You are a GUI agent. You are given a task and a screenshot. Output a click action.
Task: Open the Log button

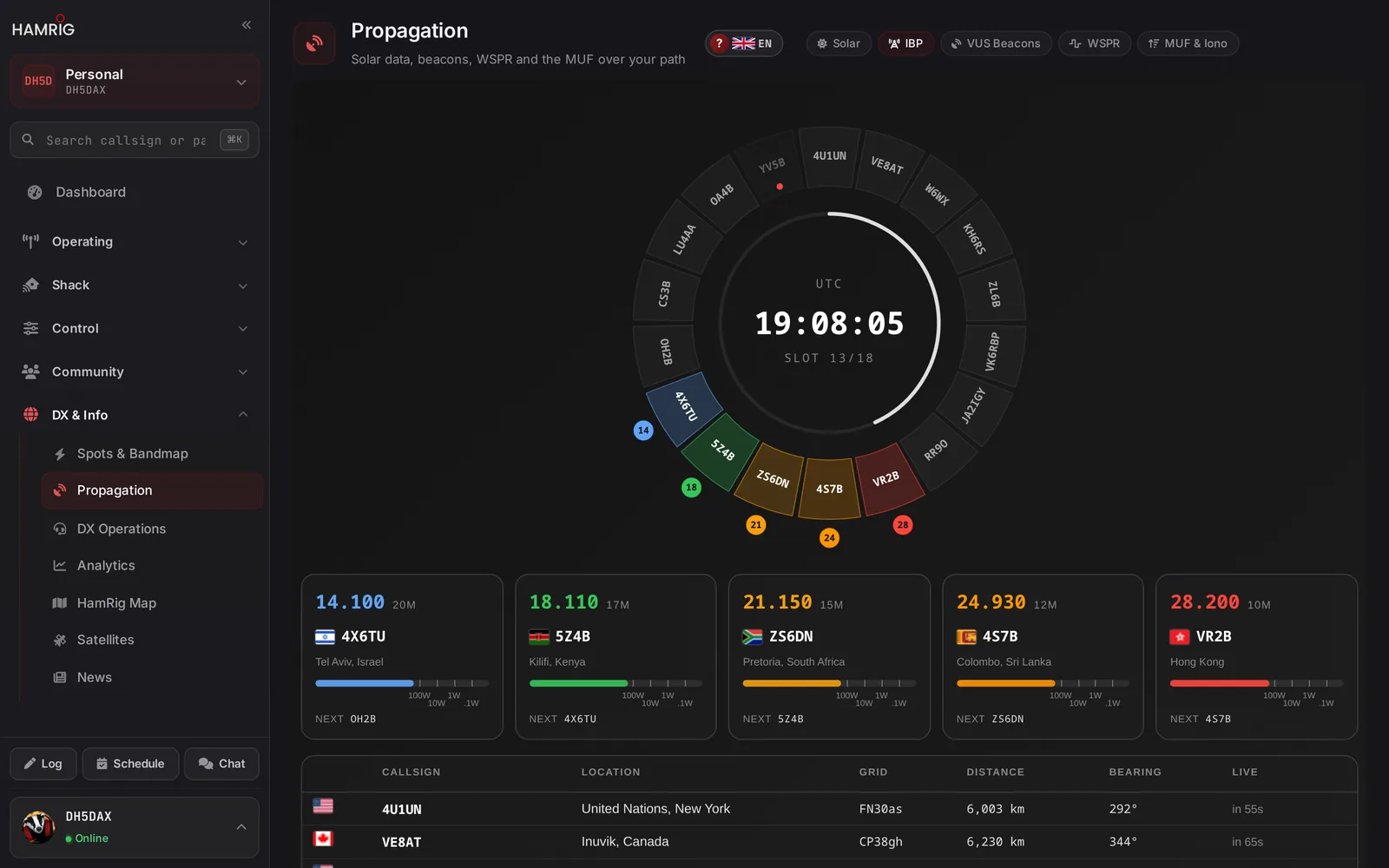[43, 764]
